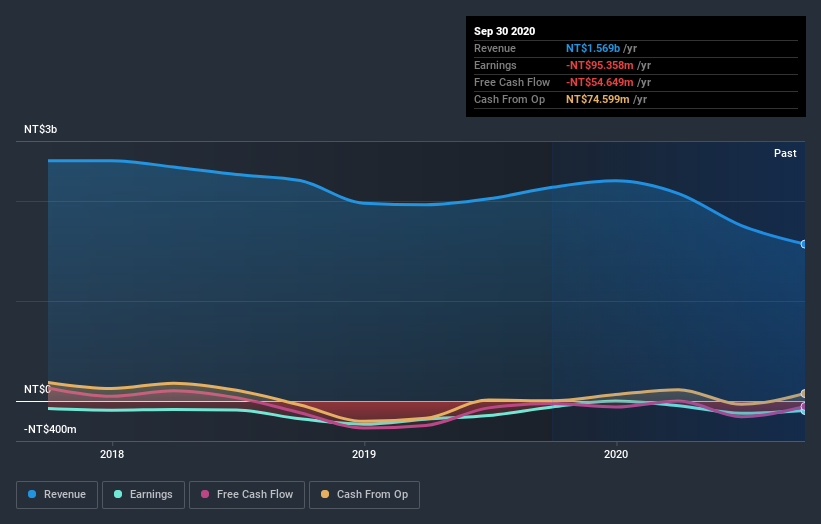Click the Free Cash Flow label in tooltip
821x524 pixels.
[x=512, y=82]
